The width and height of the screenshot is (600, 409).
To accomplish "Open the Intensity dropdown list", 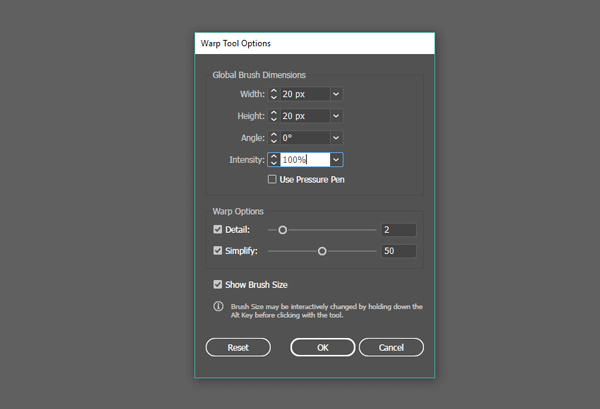I will [336, 160].
